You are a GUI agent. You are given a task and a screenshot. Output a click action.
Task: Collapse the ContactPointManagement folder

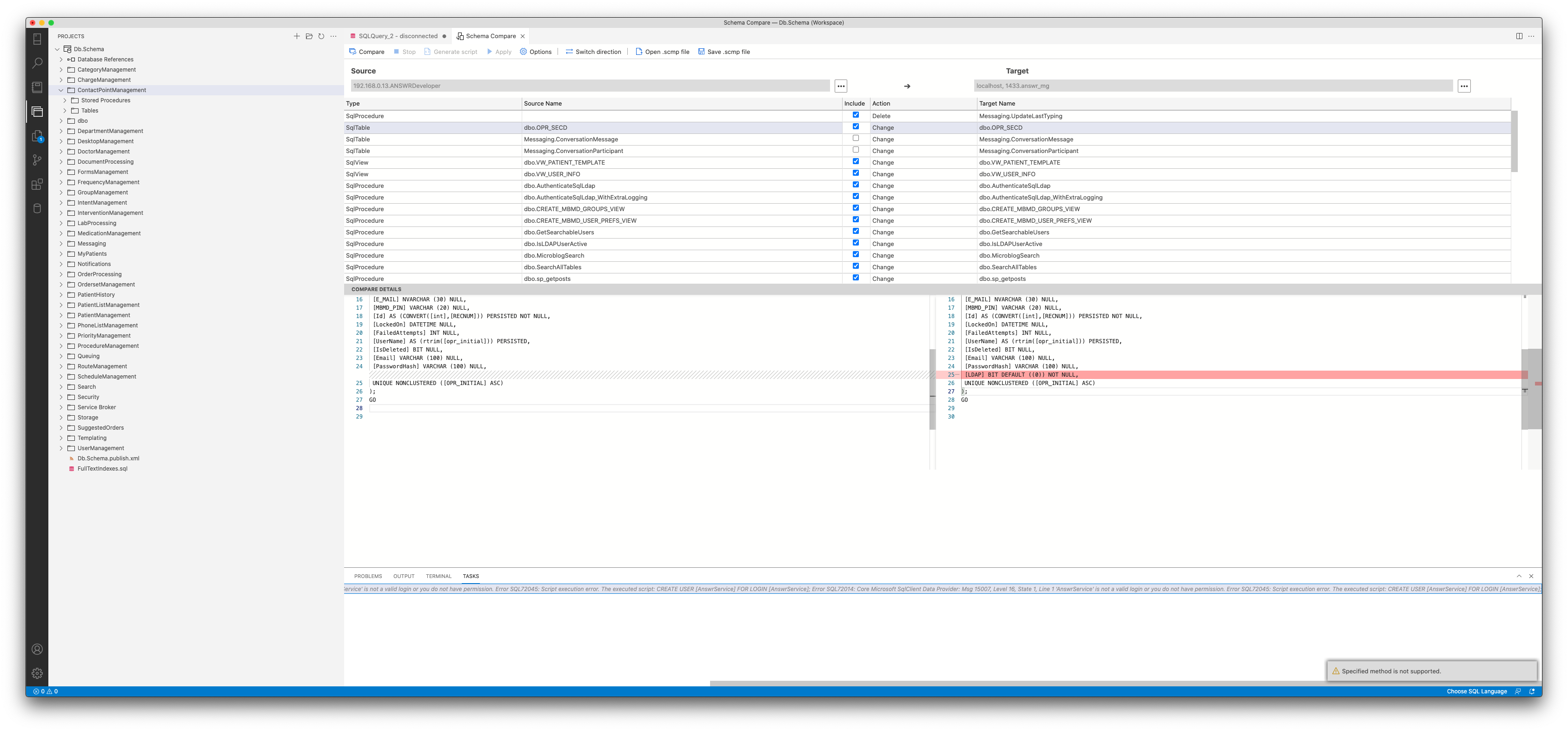60,89
